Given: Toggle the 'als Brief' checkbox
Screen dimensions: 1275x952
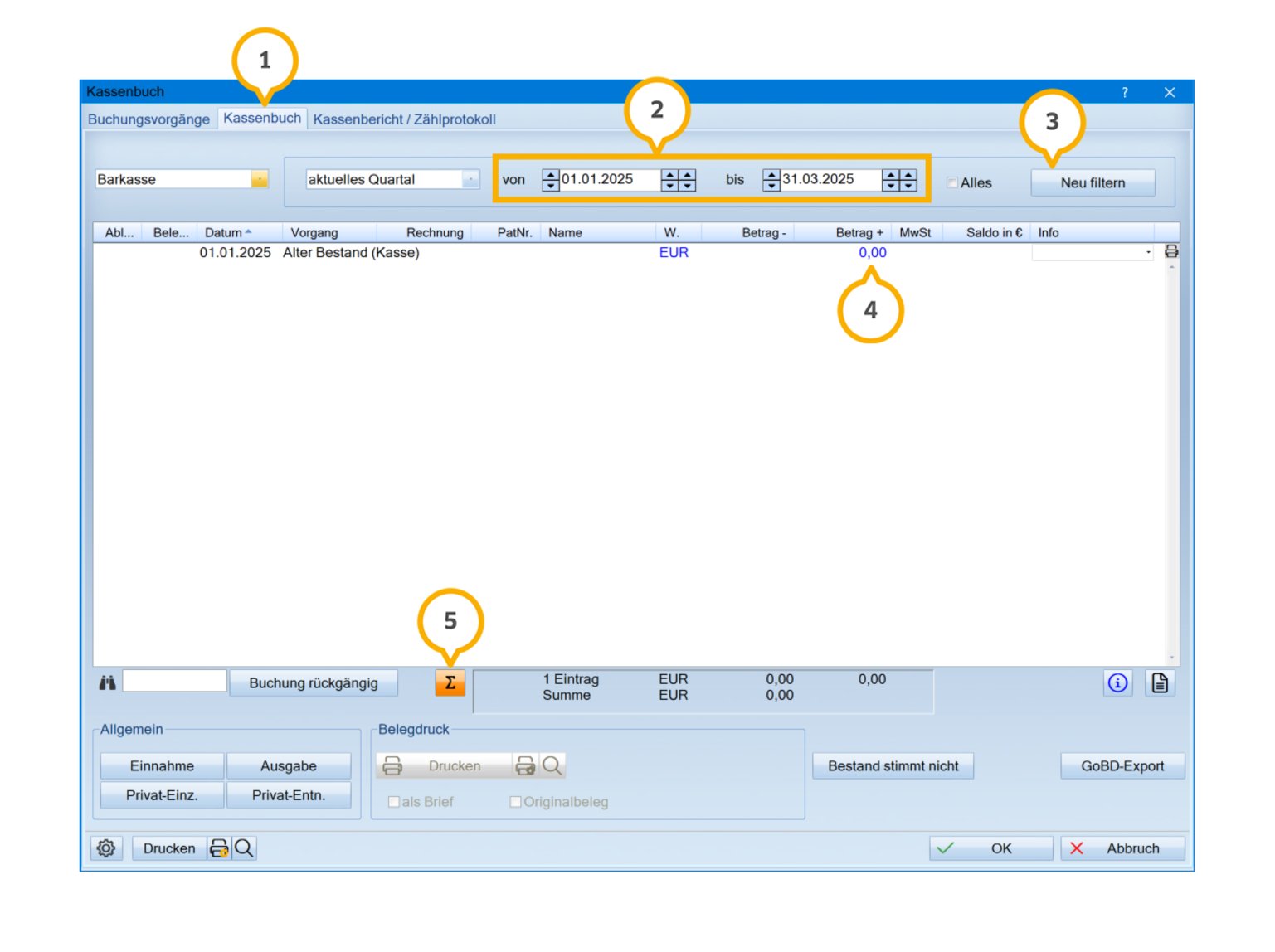Looking at the screenshot, I should pyautogui.click(x=394, y=802).
